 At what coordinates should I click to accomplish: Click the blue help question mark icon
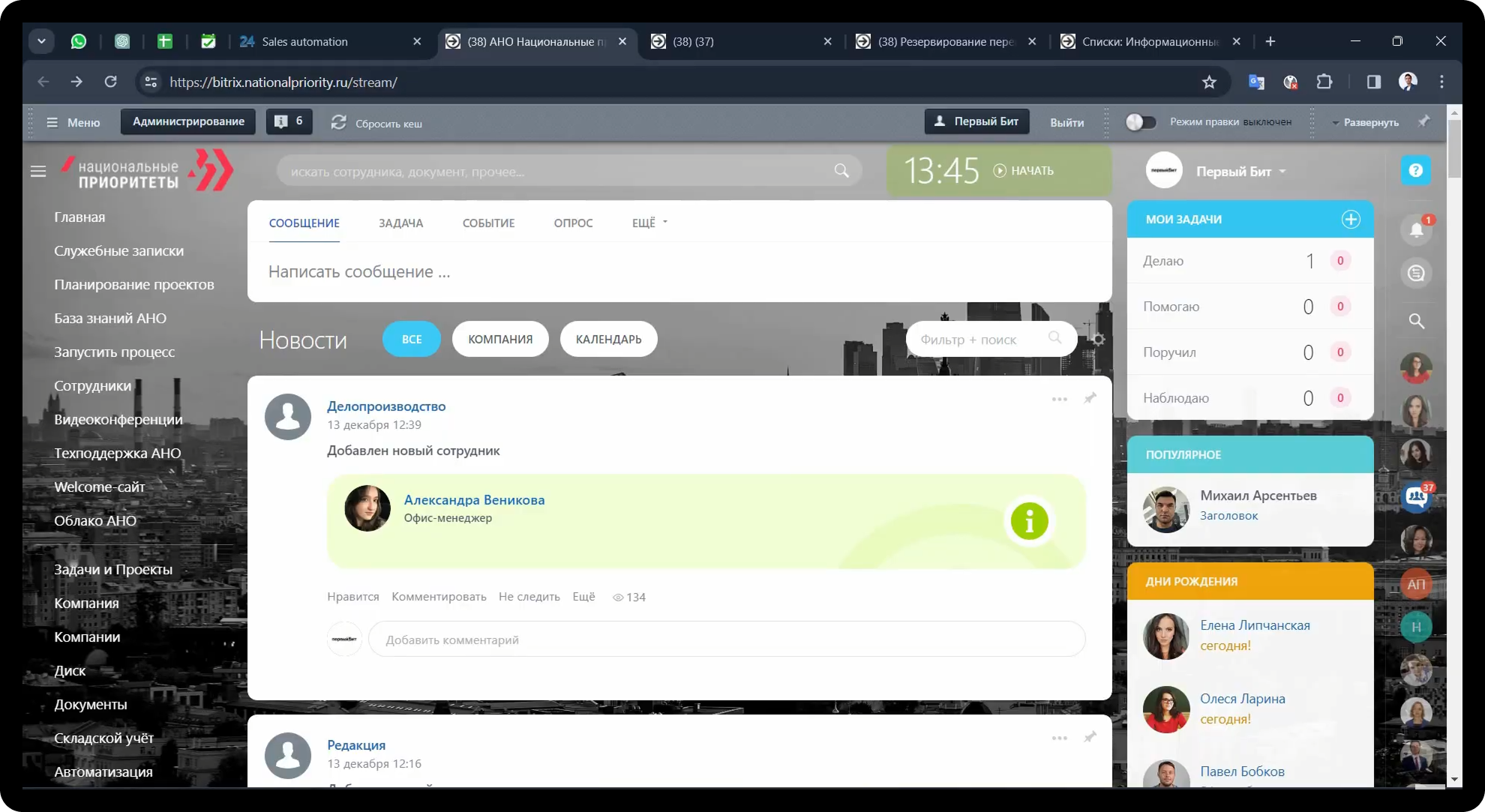(1416, 171)
